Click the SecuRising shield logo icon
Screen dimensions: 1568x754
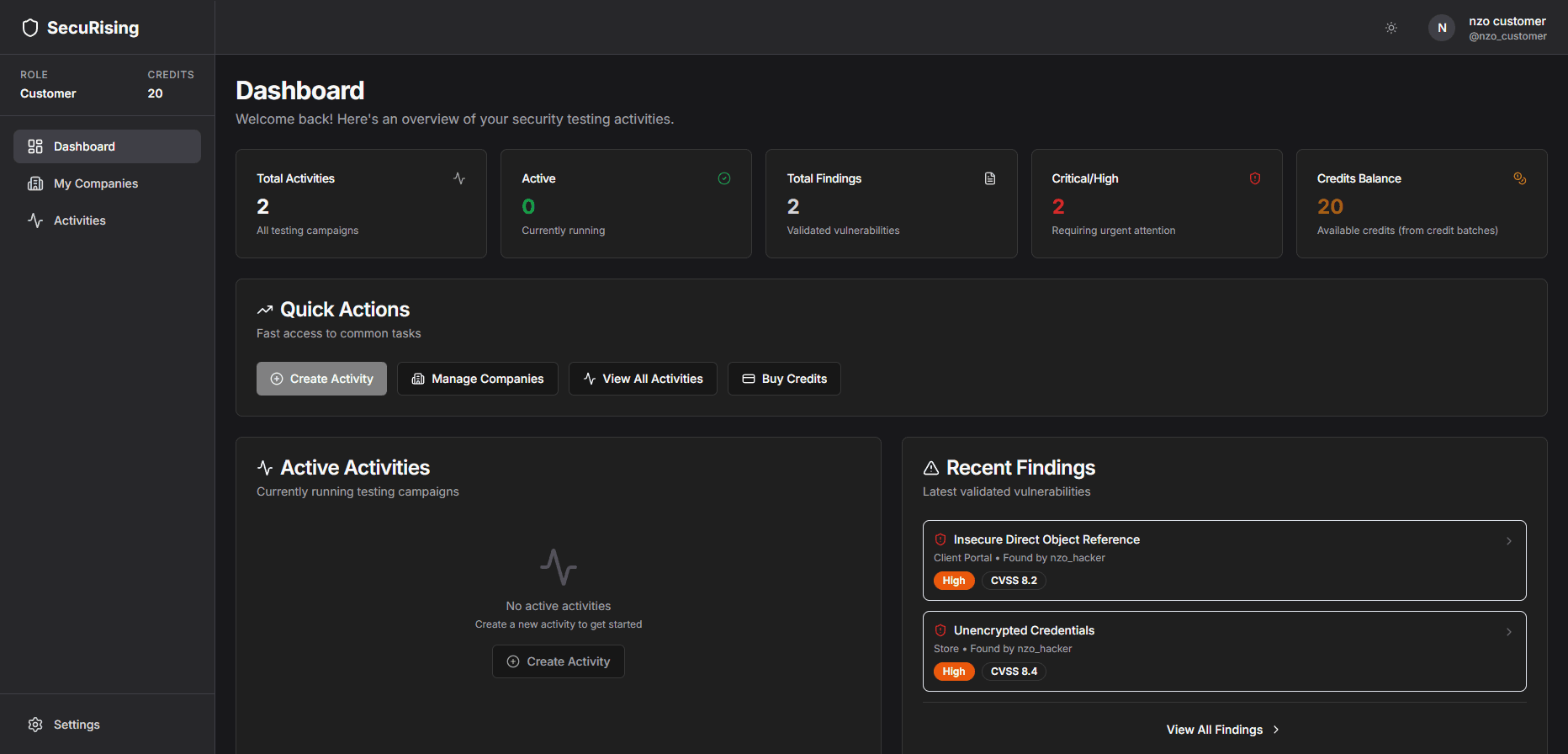(x=30, y=28)
